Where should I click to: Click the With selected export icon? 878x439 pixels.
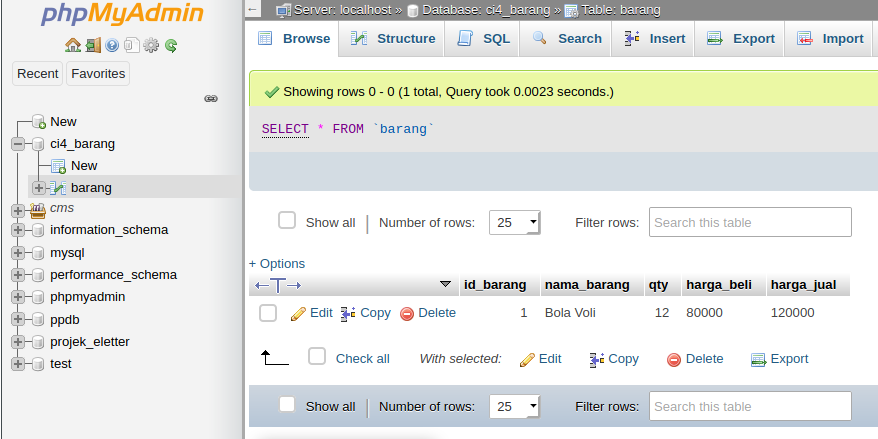click(x=758, y=359)
